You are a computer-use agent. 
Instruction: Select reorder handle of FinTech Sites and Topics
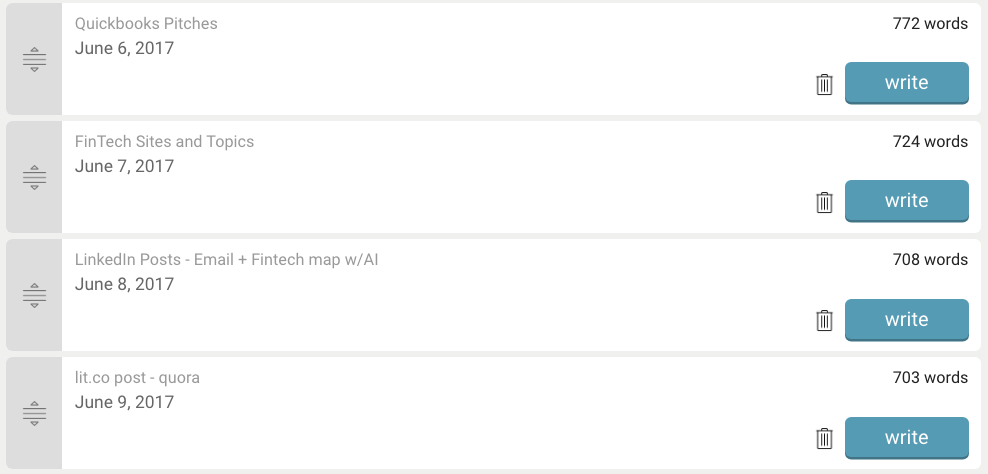(34, 177)
